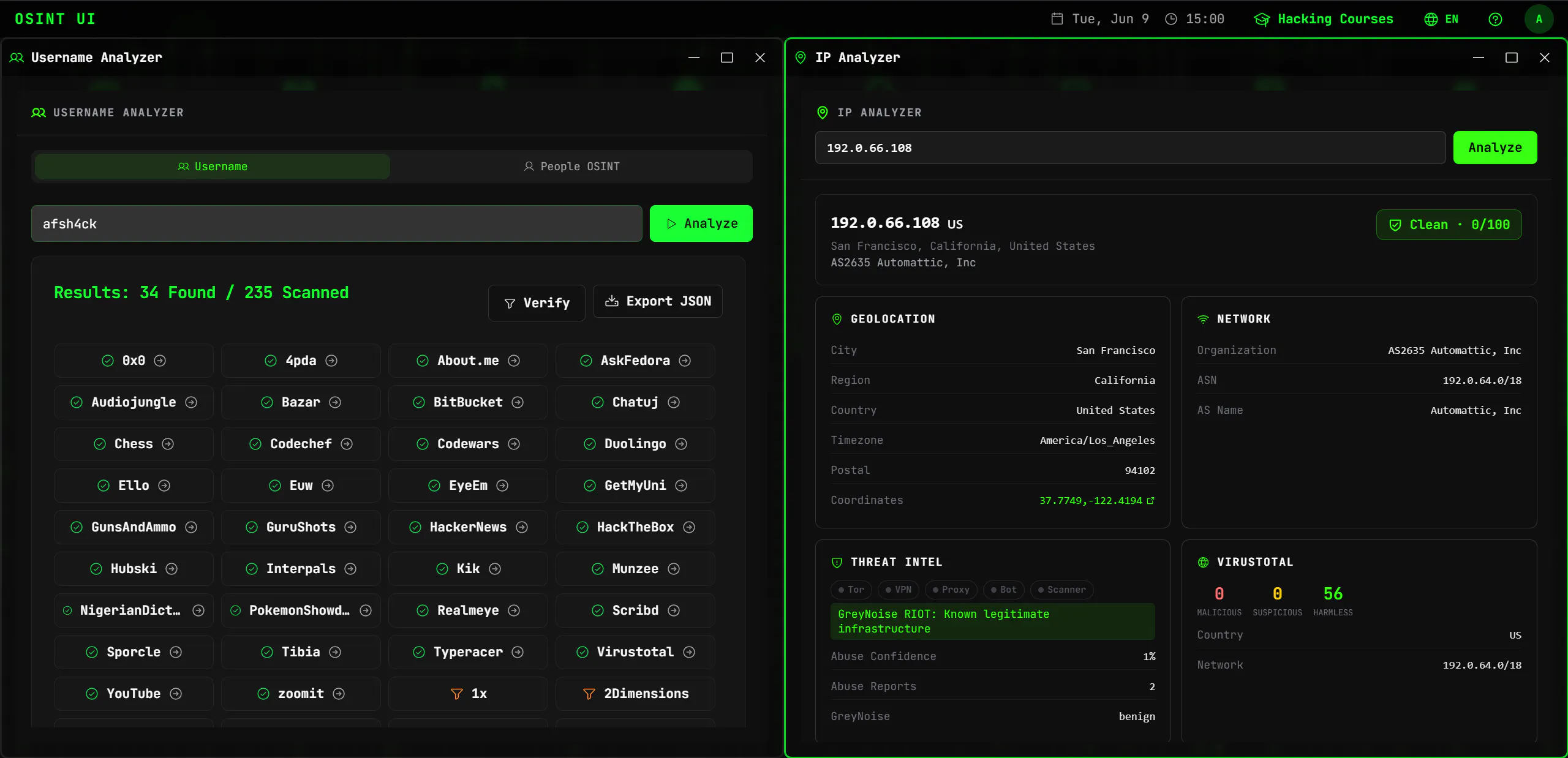Select the Chatuj result card
This screenshot has height=758, width=1568.
[635, 402]
